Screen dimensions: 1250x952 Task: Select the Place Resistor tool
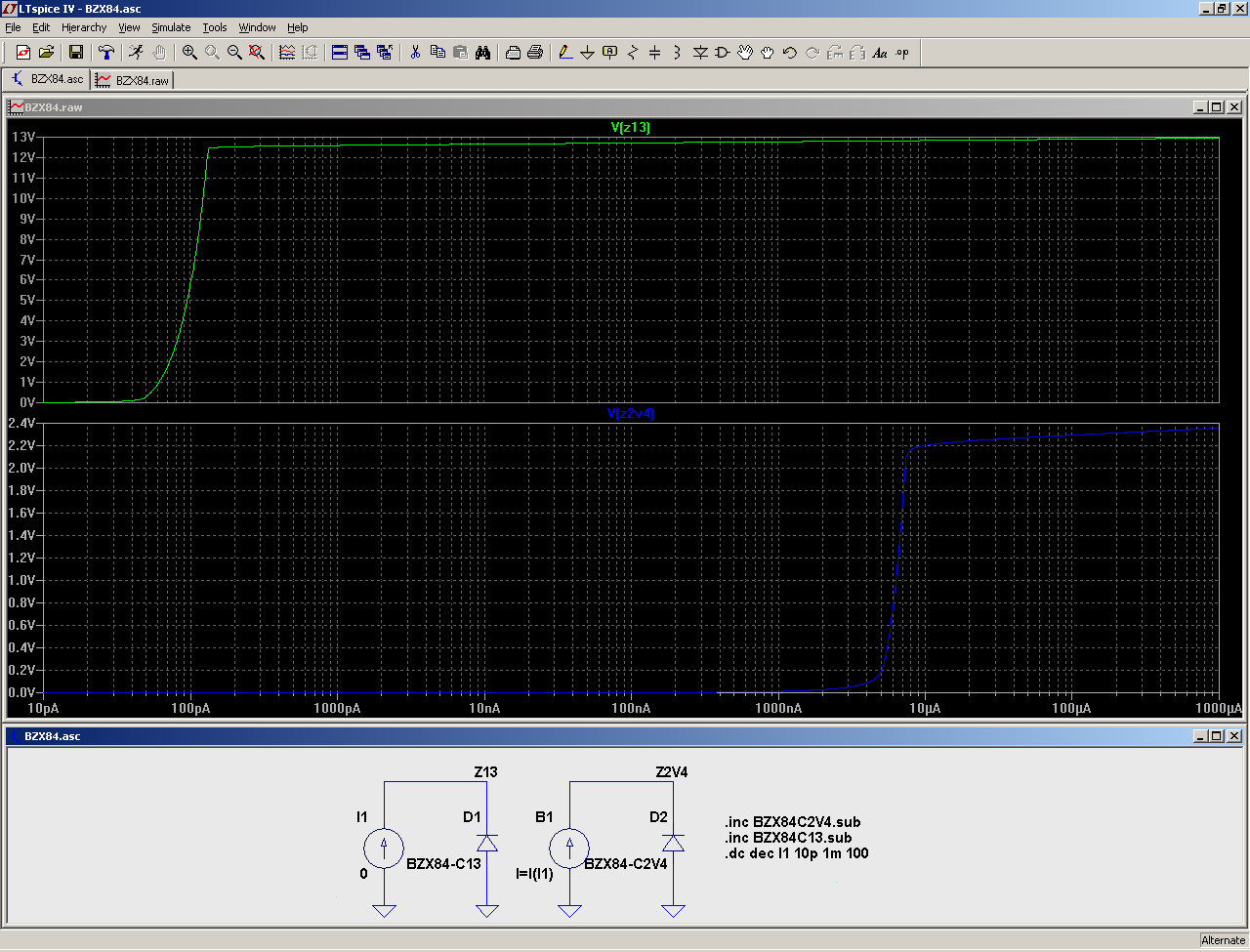click(x=633, y=53)
